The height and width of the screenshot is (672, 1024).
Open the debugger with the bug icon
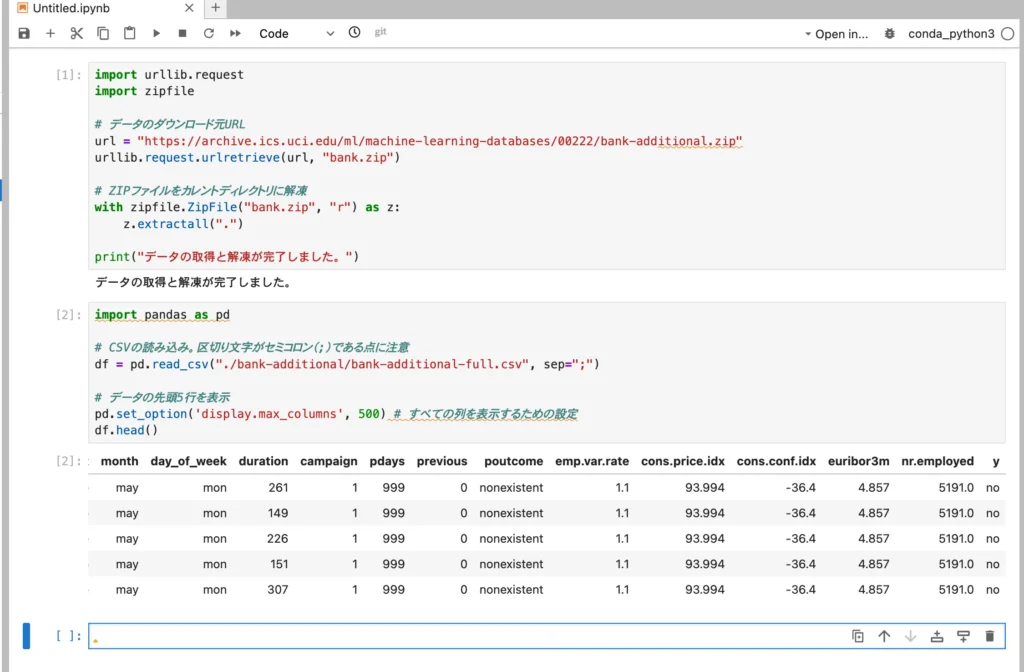point(890,33)
